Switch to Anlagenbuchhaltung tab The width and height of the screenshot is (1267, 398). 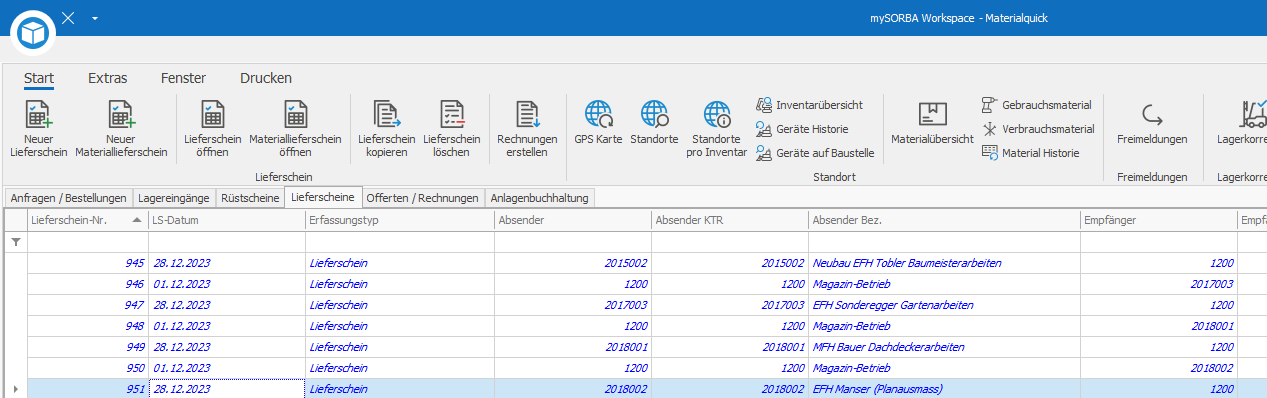point(540,198)
